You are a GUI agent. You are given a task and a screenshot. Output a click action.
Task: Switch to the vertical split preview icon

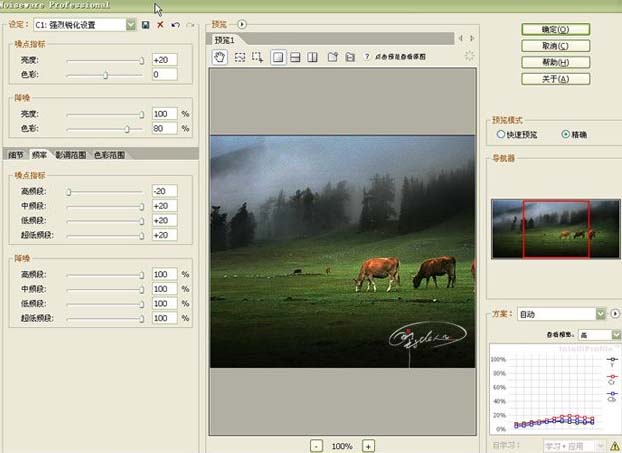[313, 57]
